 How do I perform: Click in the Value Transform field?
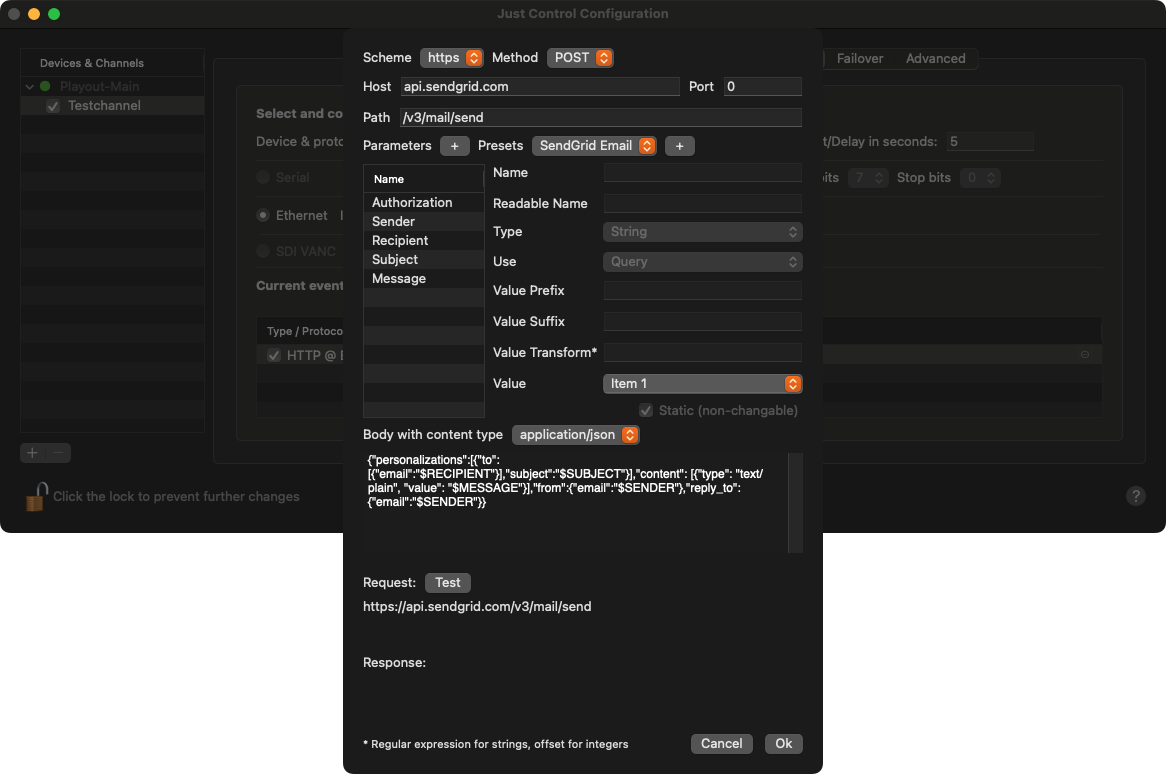pyautogui.click(x=702, y=352)
